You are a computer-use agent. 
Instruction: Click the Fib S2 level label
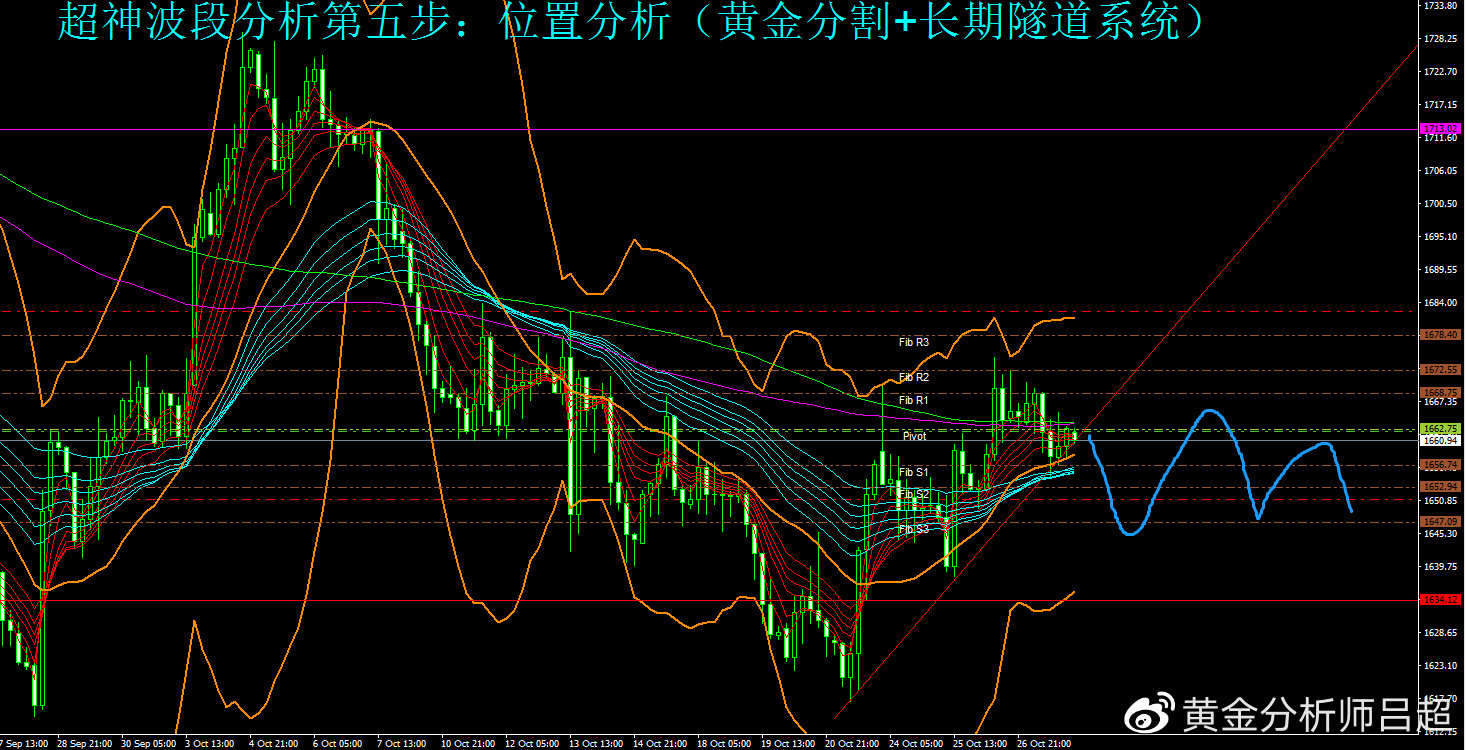coord(914,494)
